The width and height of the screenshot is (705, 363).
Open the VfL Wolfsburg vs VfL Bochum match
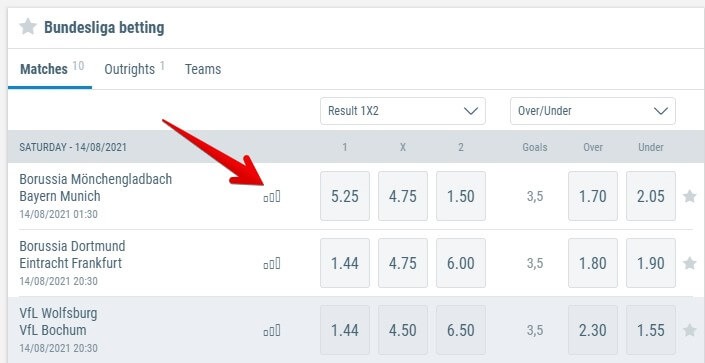pos(58,322)
